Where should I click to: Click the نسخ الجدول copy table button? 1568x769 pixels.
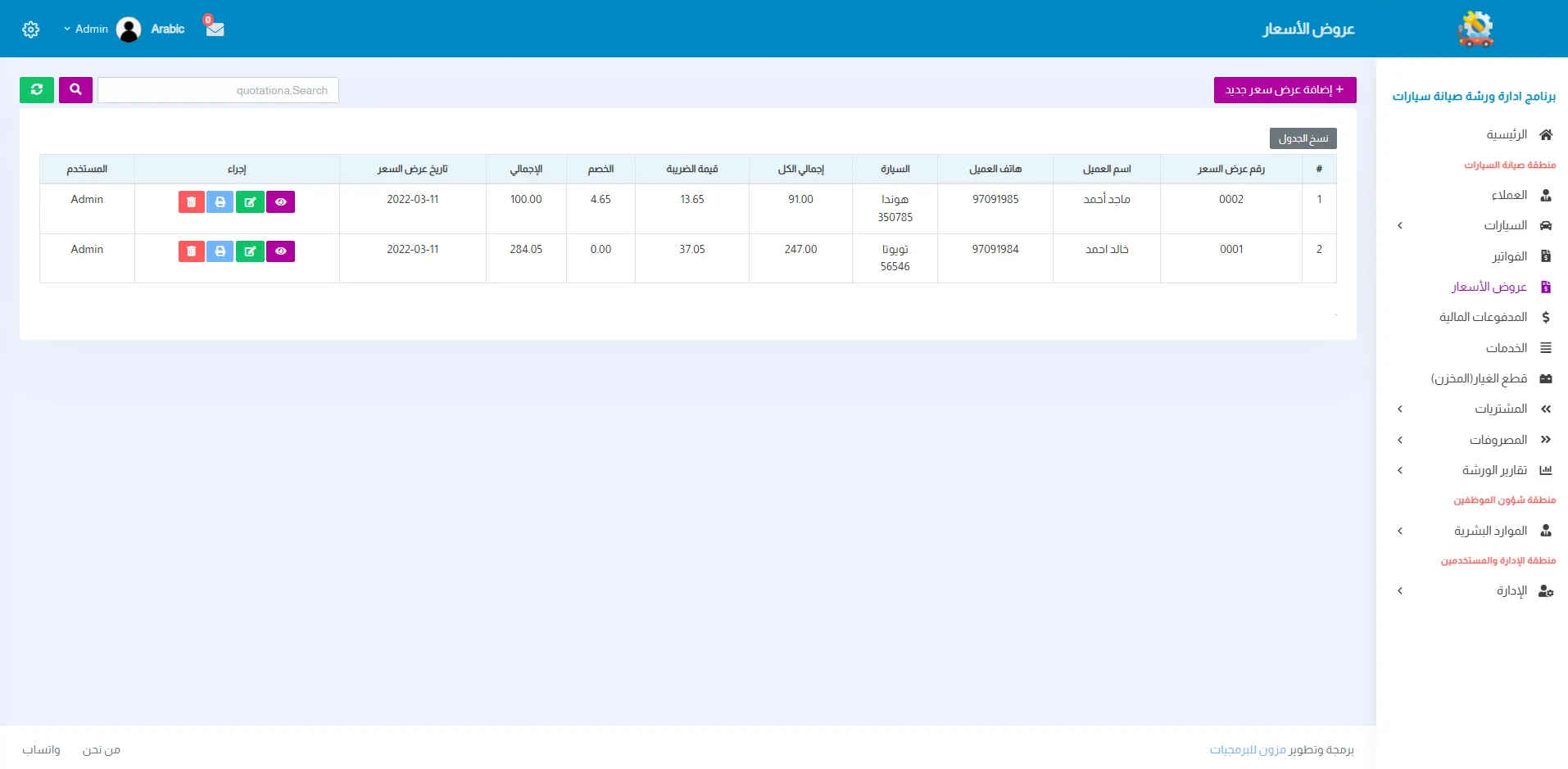click(x=1303, y=138)
